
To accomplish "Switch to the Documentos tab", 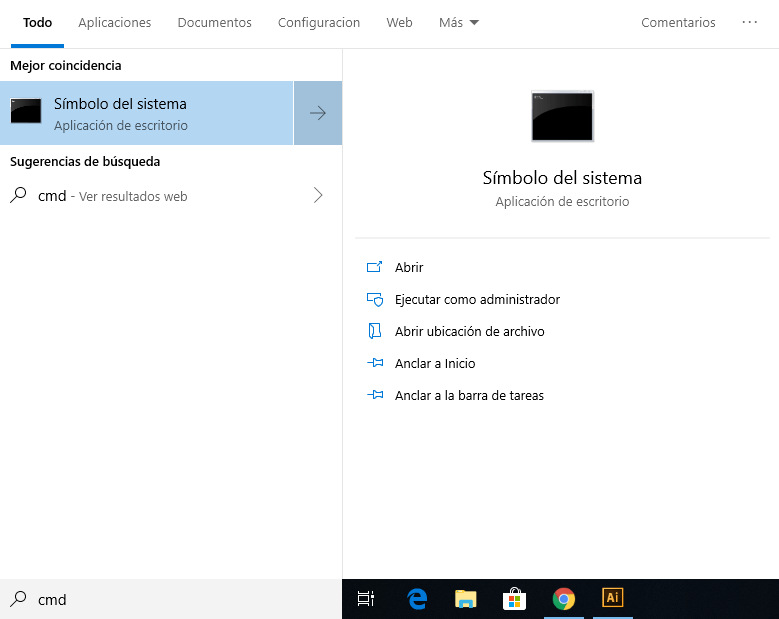I will (x=215, y=23).
